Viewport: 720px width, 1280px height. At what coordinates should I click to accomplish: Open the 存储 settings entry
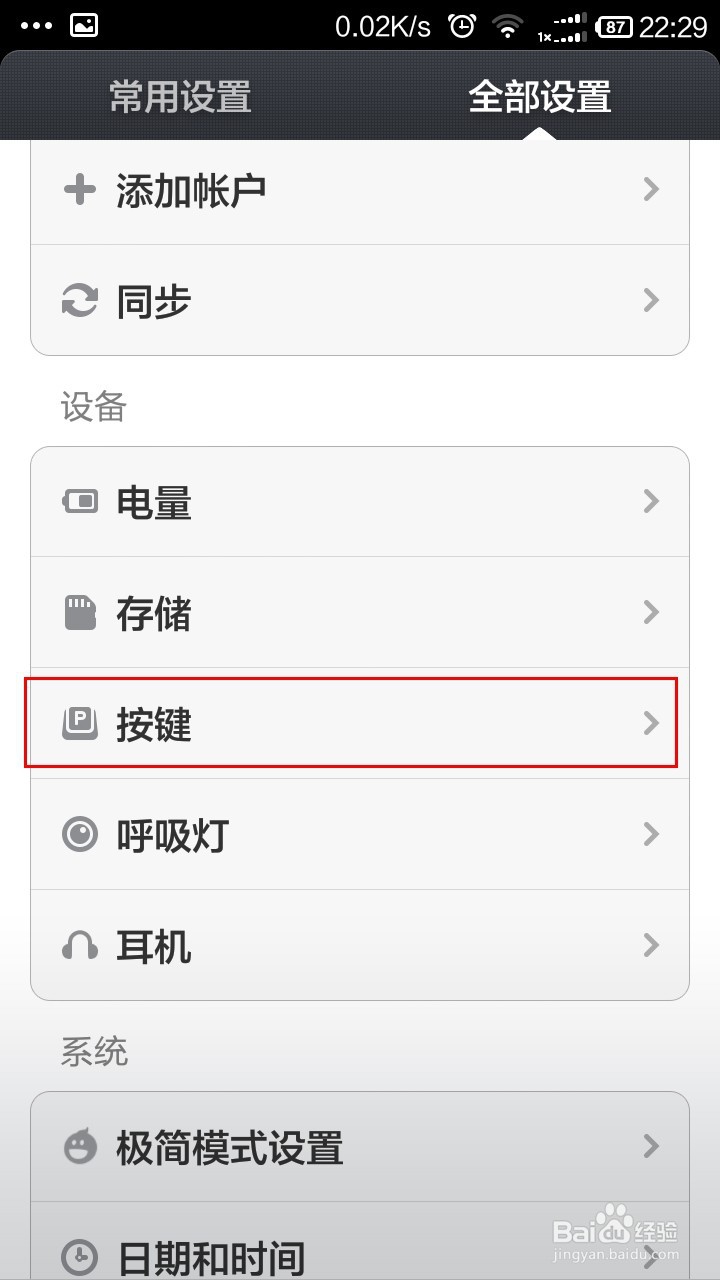click(x=360, y=612)
